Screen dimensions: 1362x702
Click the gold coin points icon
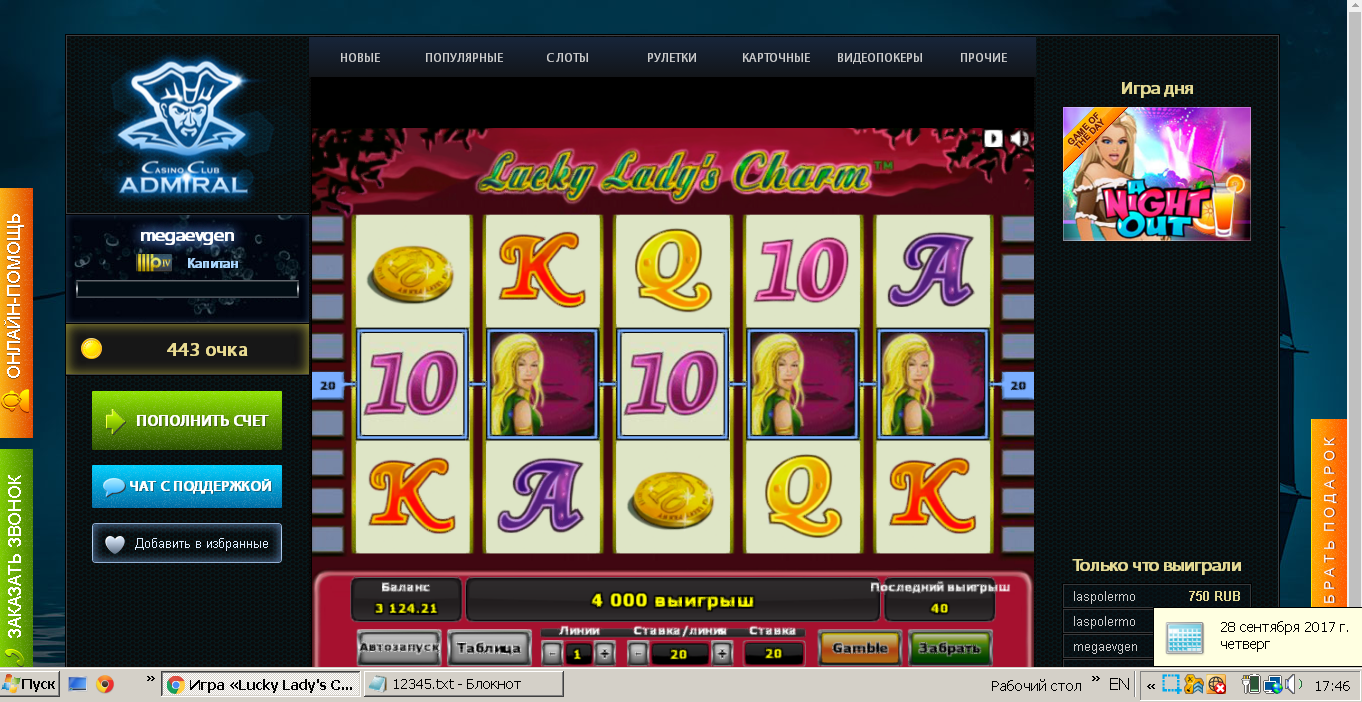[92, 349]
